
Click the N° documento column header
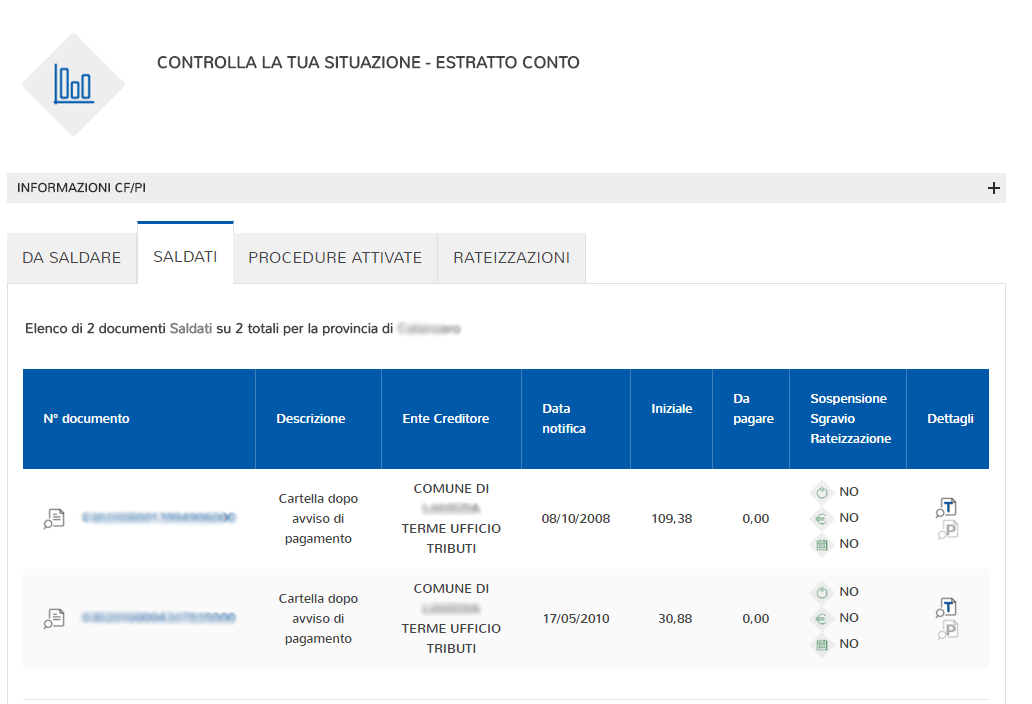[87, 419]
